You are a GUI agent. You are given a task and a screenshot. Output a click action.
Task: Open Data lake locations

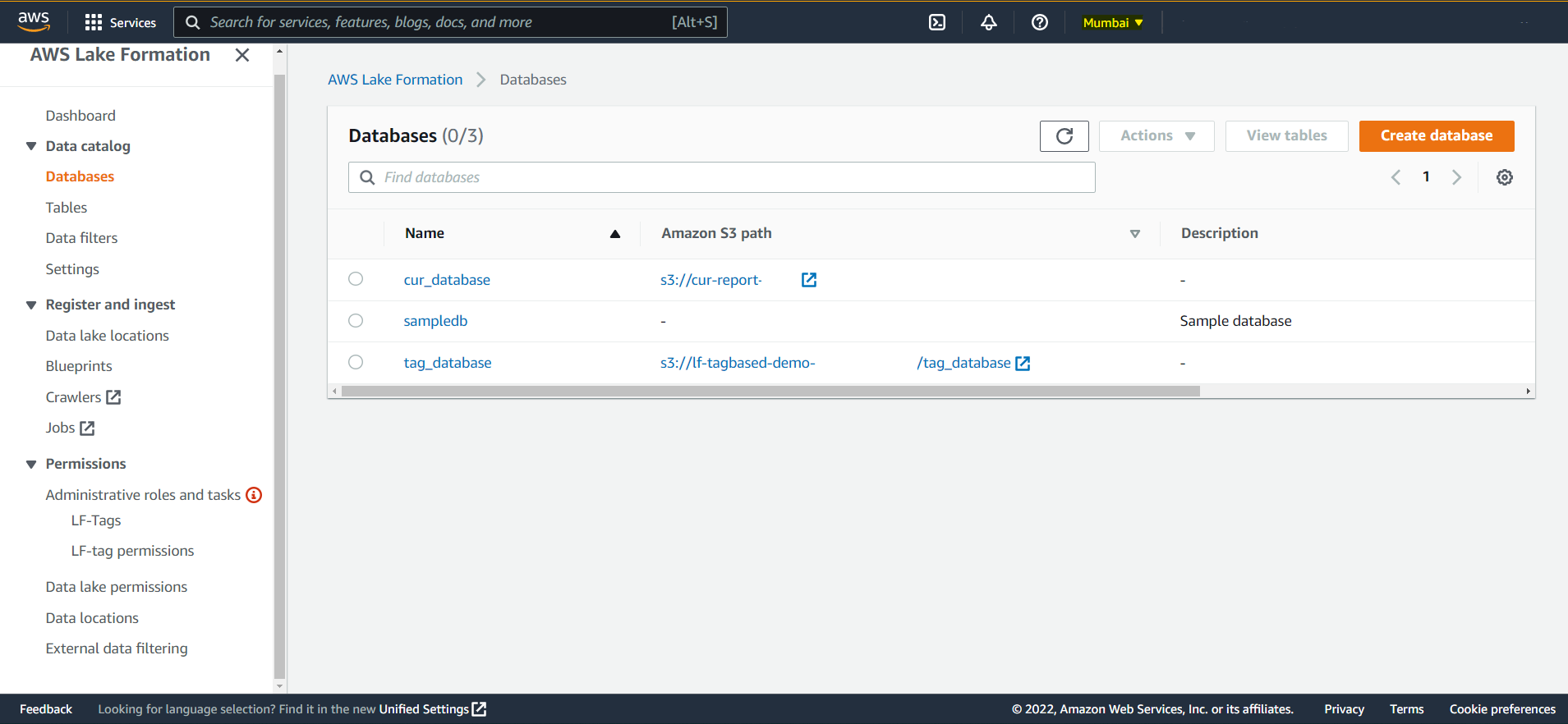(x=107, y=336)
